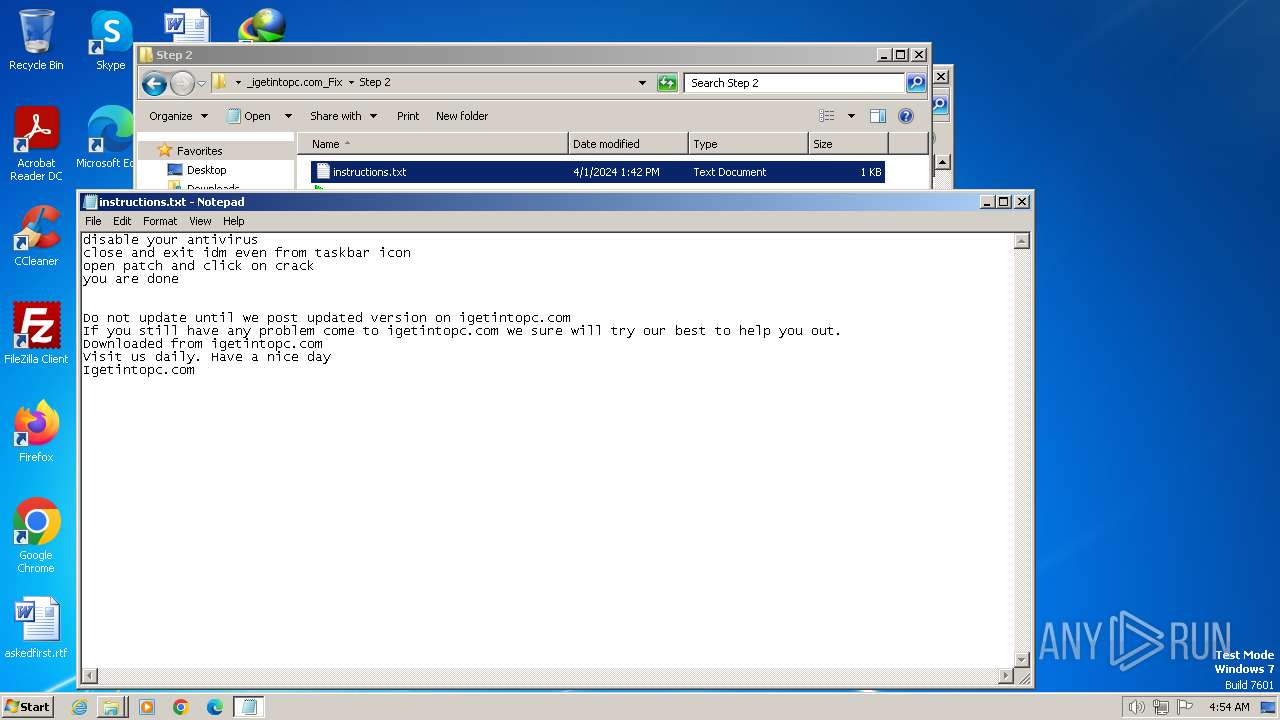
Task: Open the Share with dropdown
Action: [x=343, y=116]
